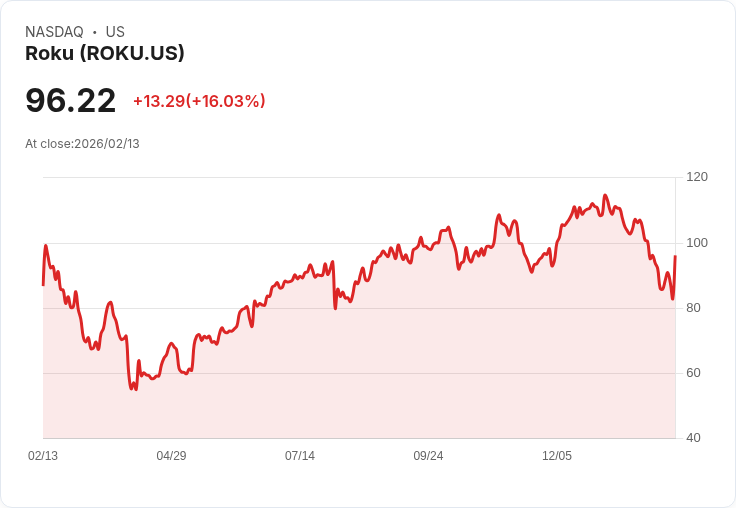Image resolution: width=736 pixels, height=508 pixels.
Task: Click the 40 price axis label
Action: click(693, 438)
